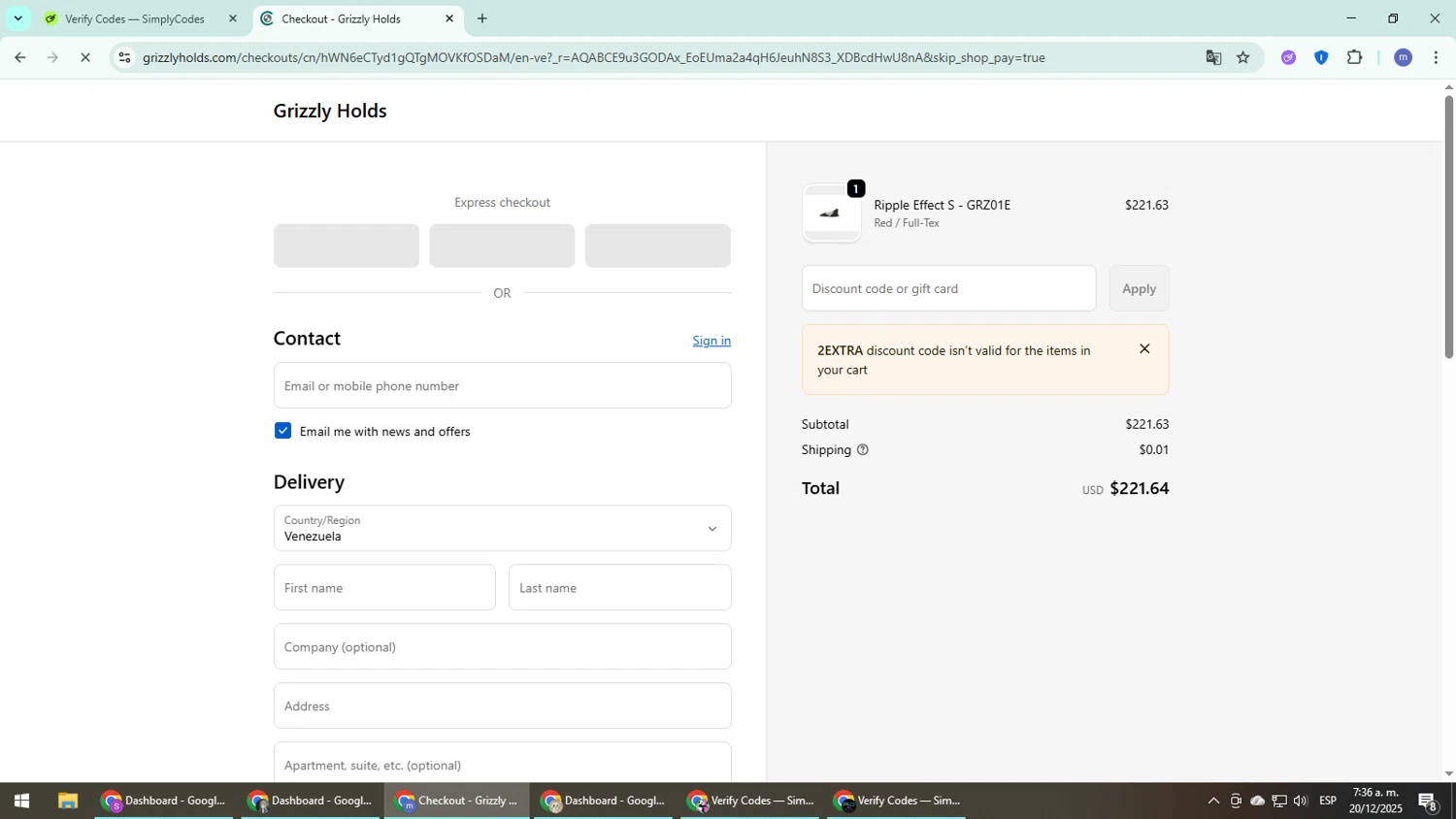Focus the First name field
Screen dimensions: 1456x819
coord(384,587)
